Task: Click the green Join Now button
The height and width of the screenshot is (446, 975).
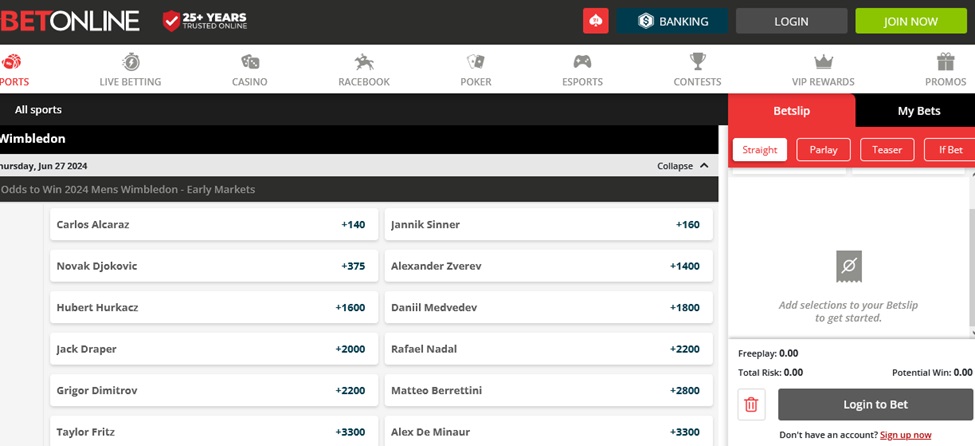Action: click(x=910, y=21)
